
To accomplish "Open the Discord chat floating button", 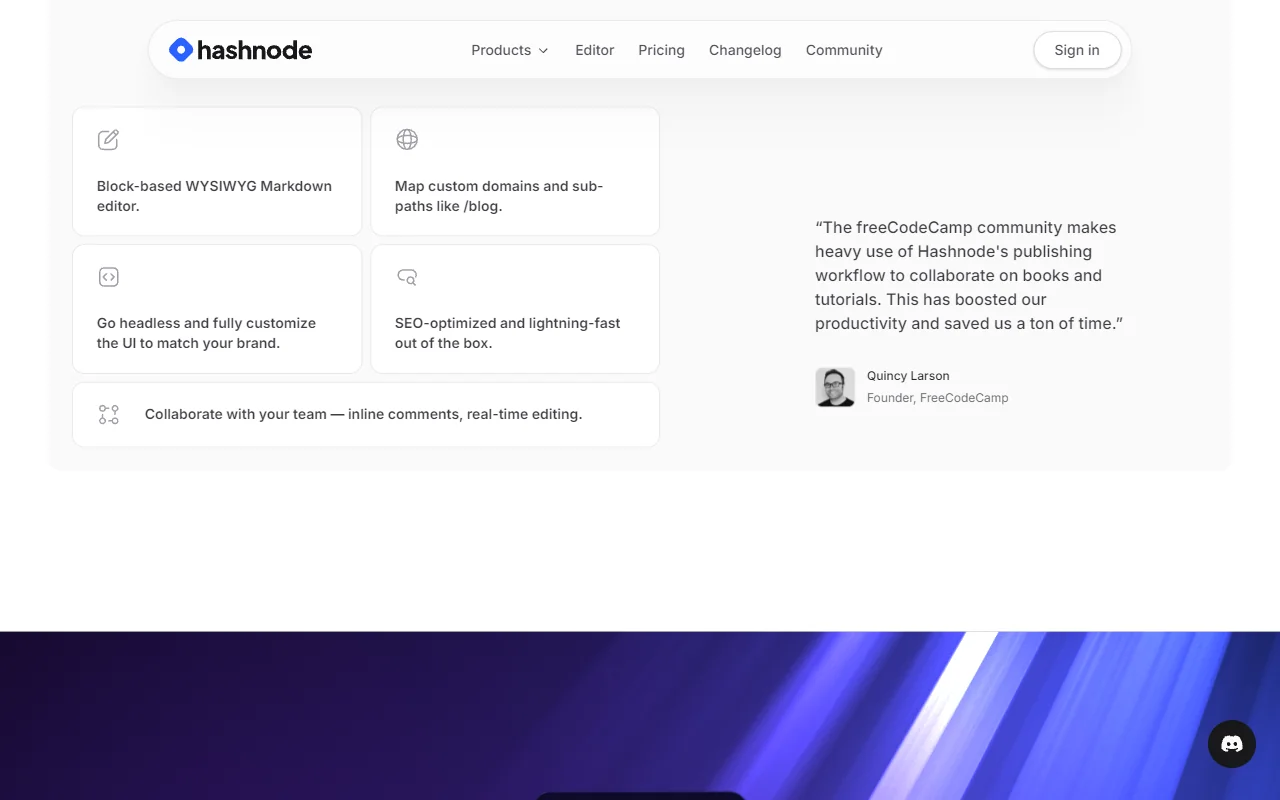I will tap(1232, 744).
